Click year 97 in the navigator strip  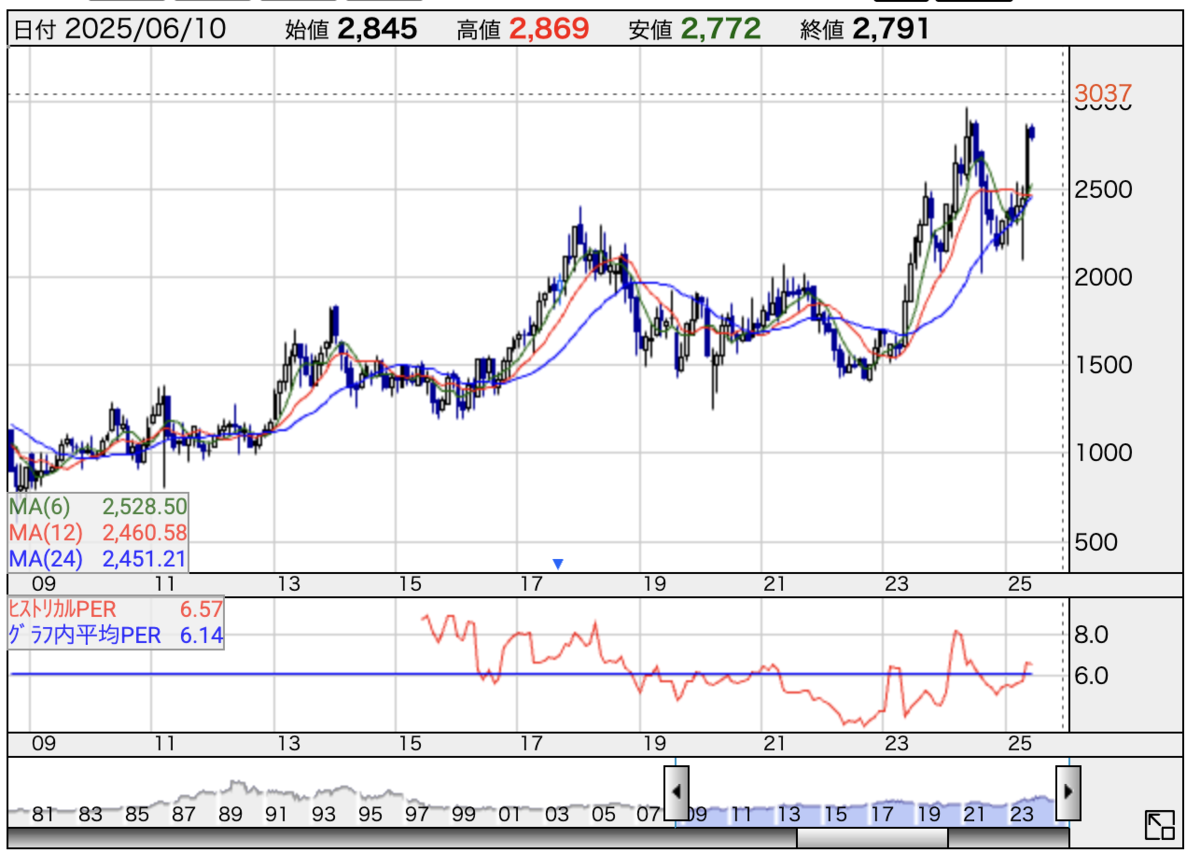point(416,814)
